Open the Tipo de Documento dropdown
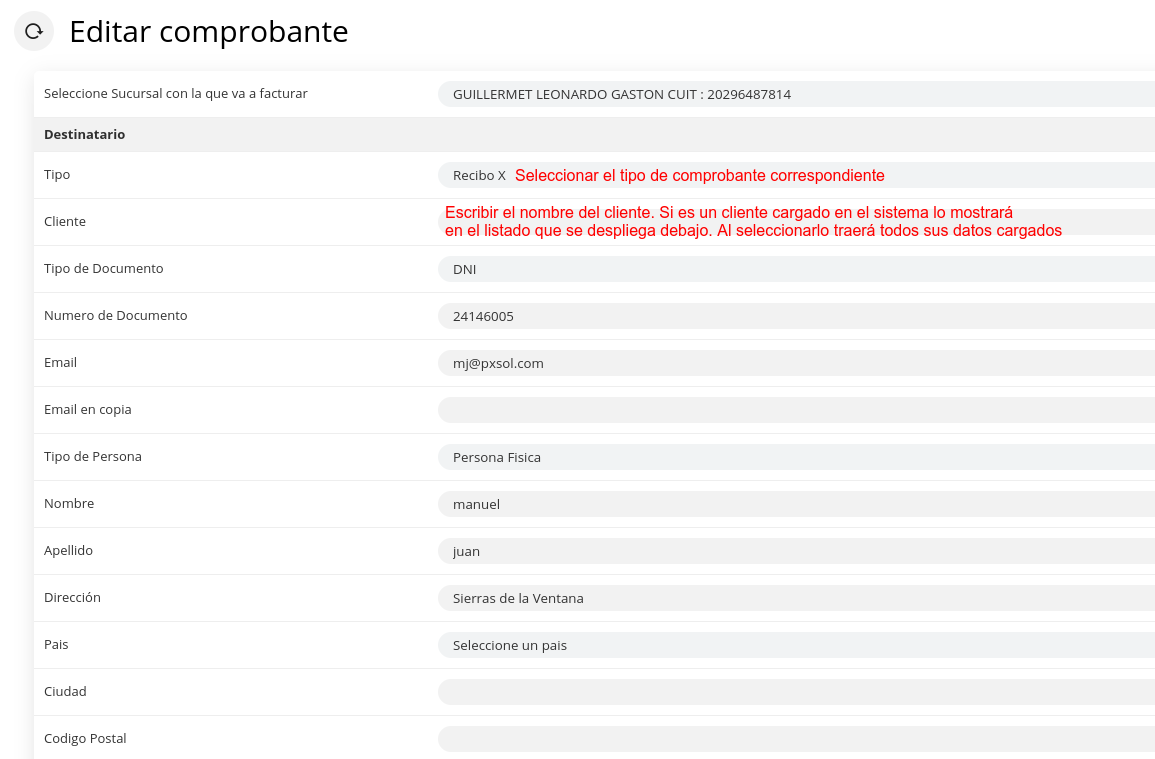Image resolution: width=1155 pixels, height=759 pixels. [x=795, y=269]
